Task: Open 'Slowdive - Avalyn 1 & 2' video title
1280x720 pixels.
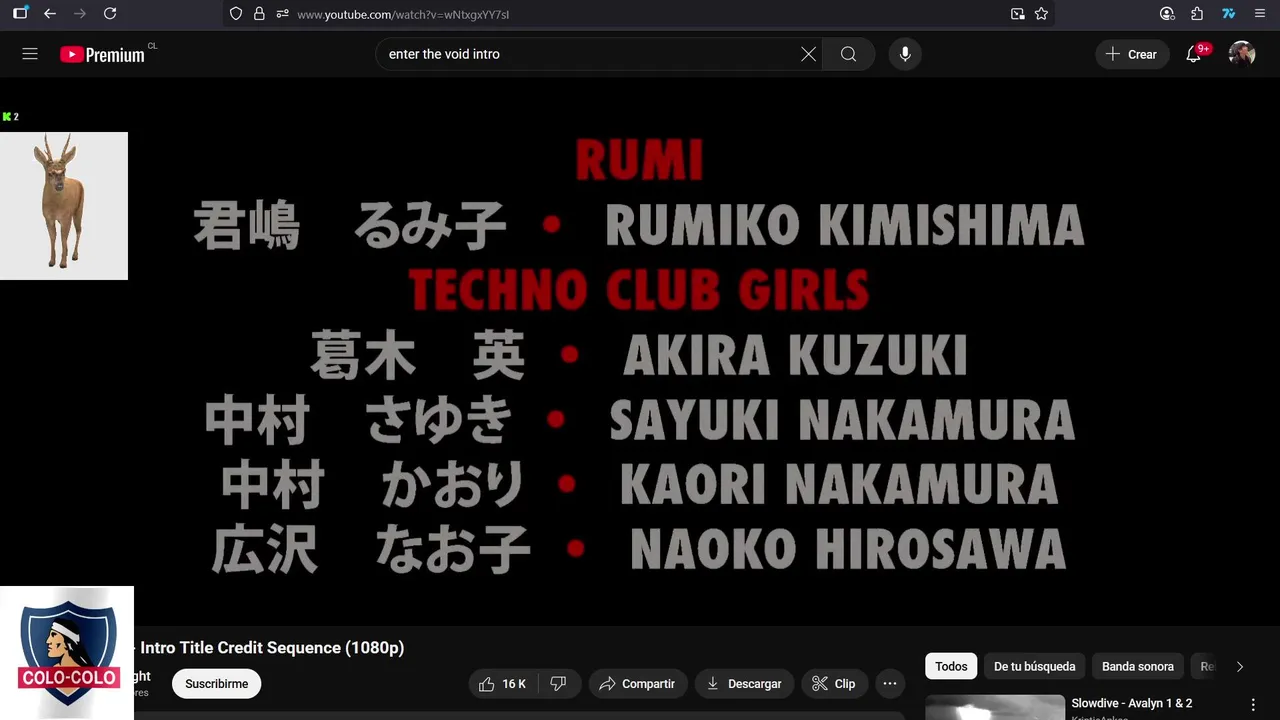Action: coord(1132,703)
